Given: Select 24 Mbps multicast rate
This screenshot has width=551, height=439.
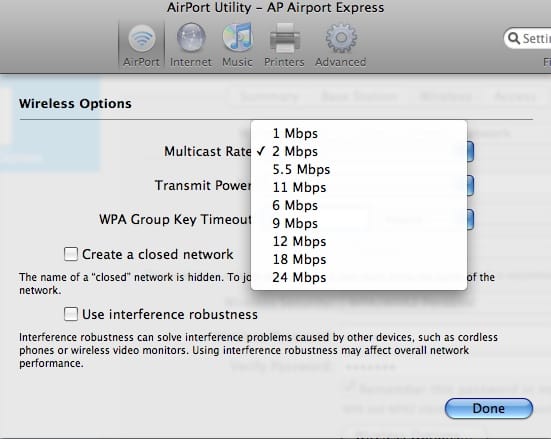Looking at the screenshot, I should pyautogui.click(x=359, y=277).
